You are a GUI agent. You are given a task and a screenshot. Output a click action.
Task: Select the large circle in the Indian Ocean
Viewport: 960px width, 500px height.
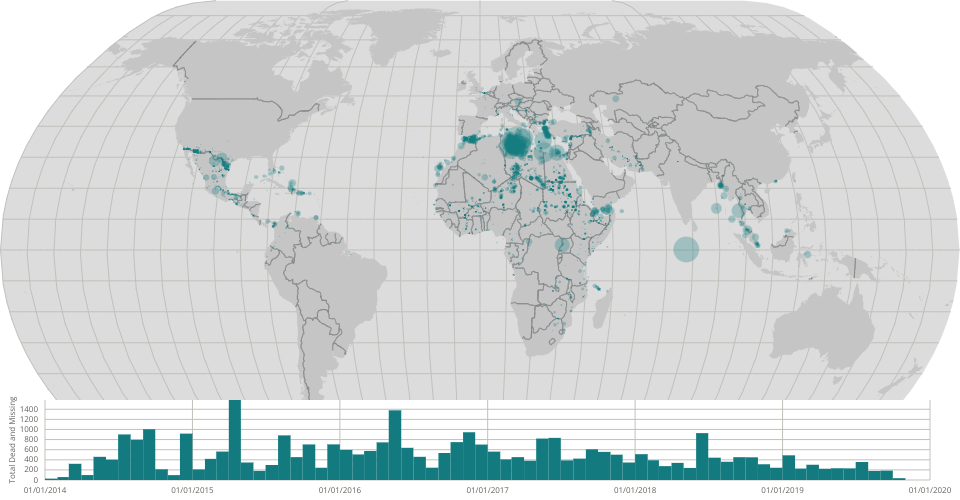(685, 249)
